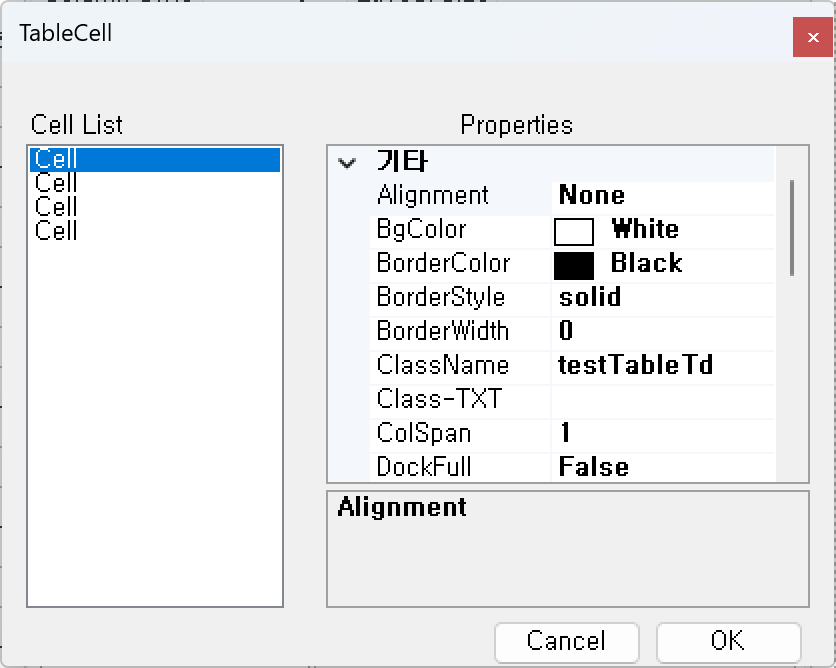Image resolution: width=836 pixels, height=668 pixels.
Task: Click the white BgColor swatch
Action: (x=572, y=229)
